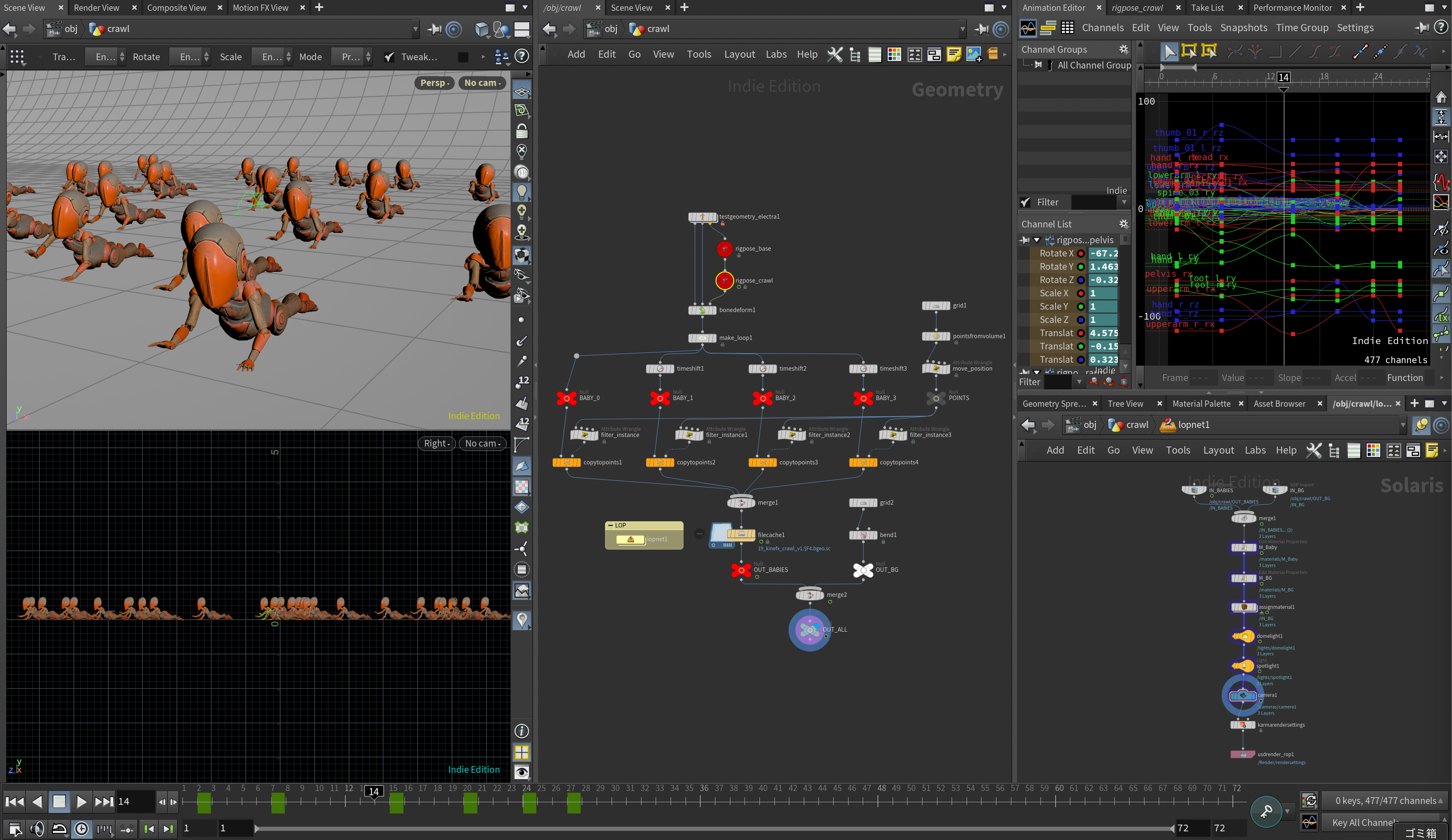Click the Function button in graph editor
1452x840 pixels.
coord(1404,378)
